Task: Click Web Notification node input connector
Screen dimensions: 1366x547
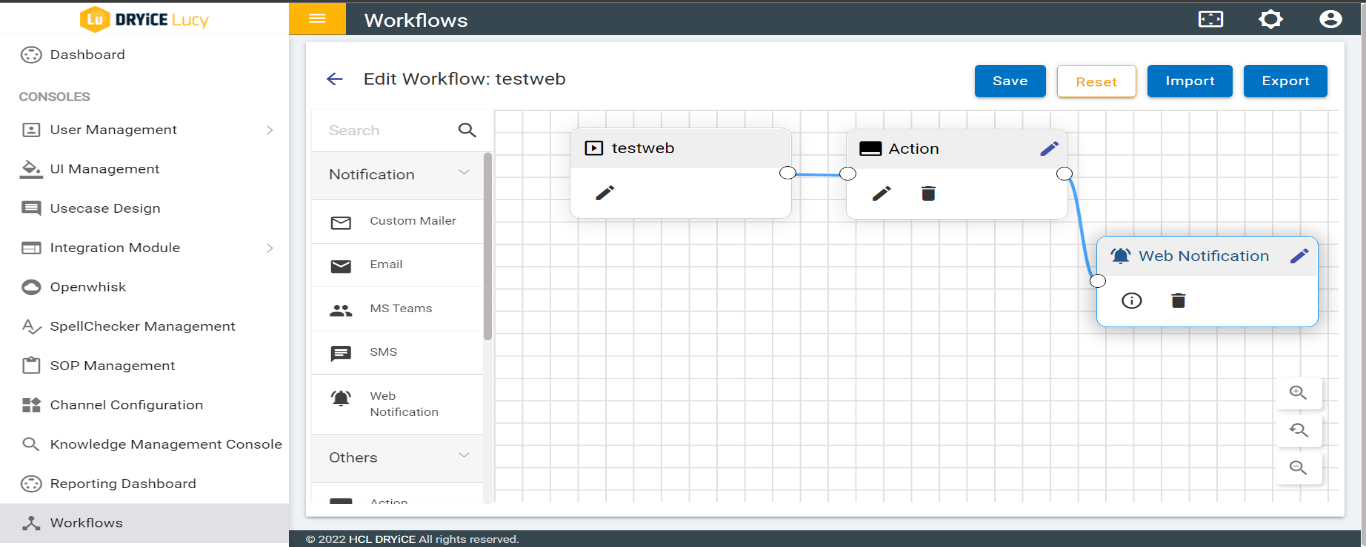Action: (1097, 281)
